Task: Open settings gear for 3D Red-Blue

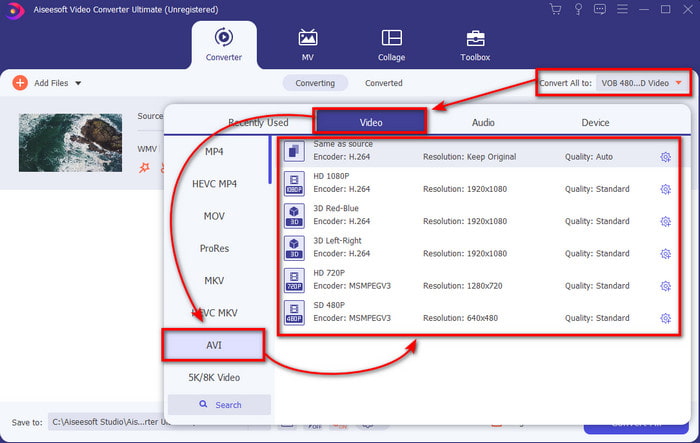Action: tap(665, 222)
